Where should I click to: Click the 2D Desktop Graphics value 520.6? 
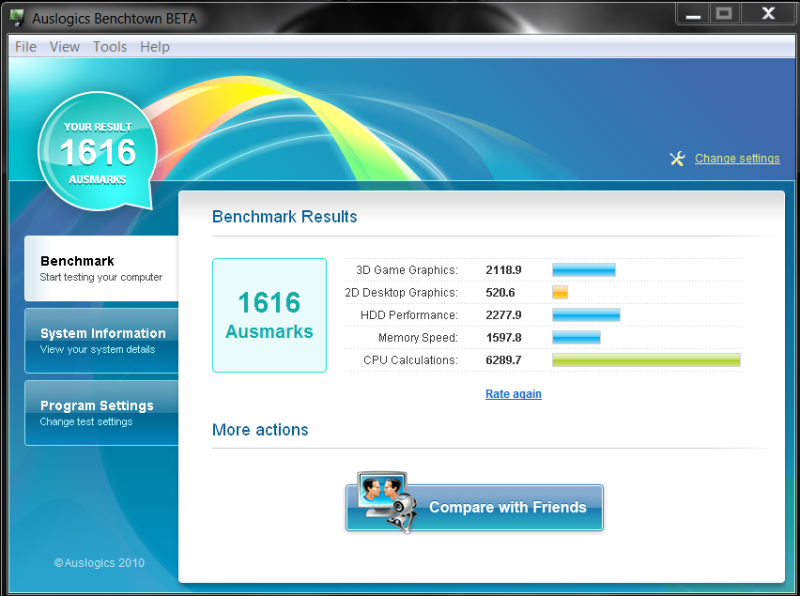500,292
